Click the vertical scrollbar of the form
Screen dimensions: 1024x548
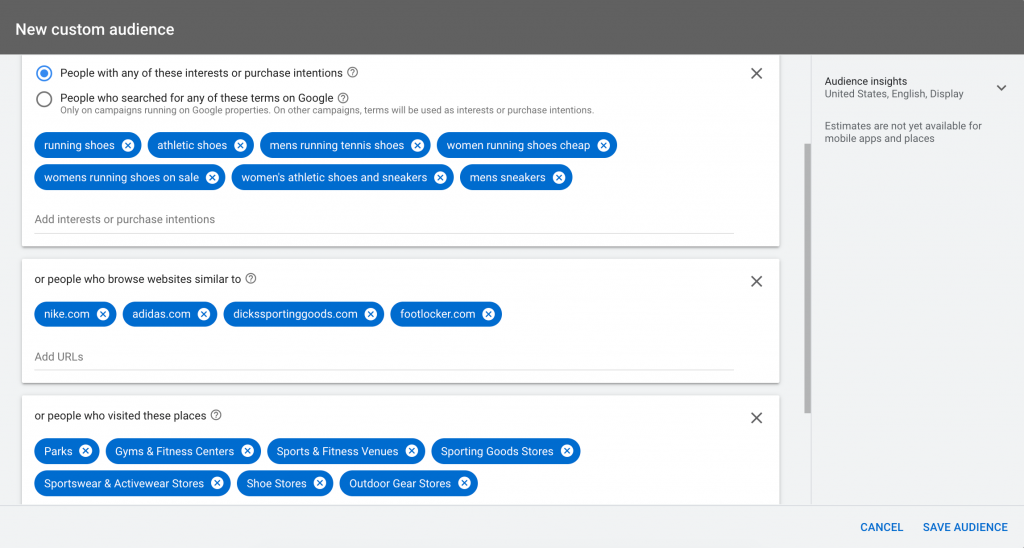click(x=808, y=279)
